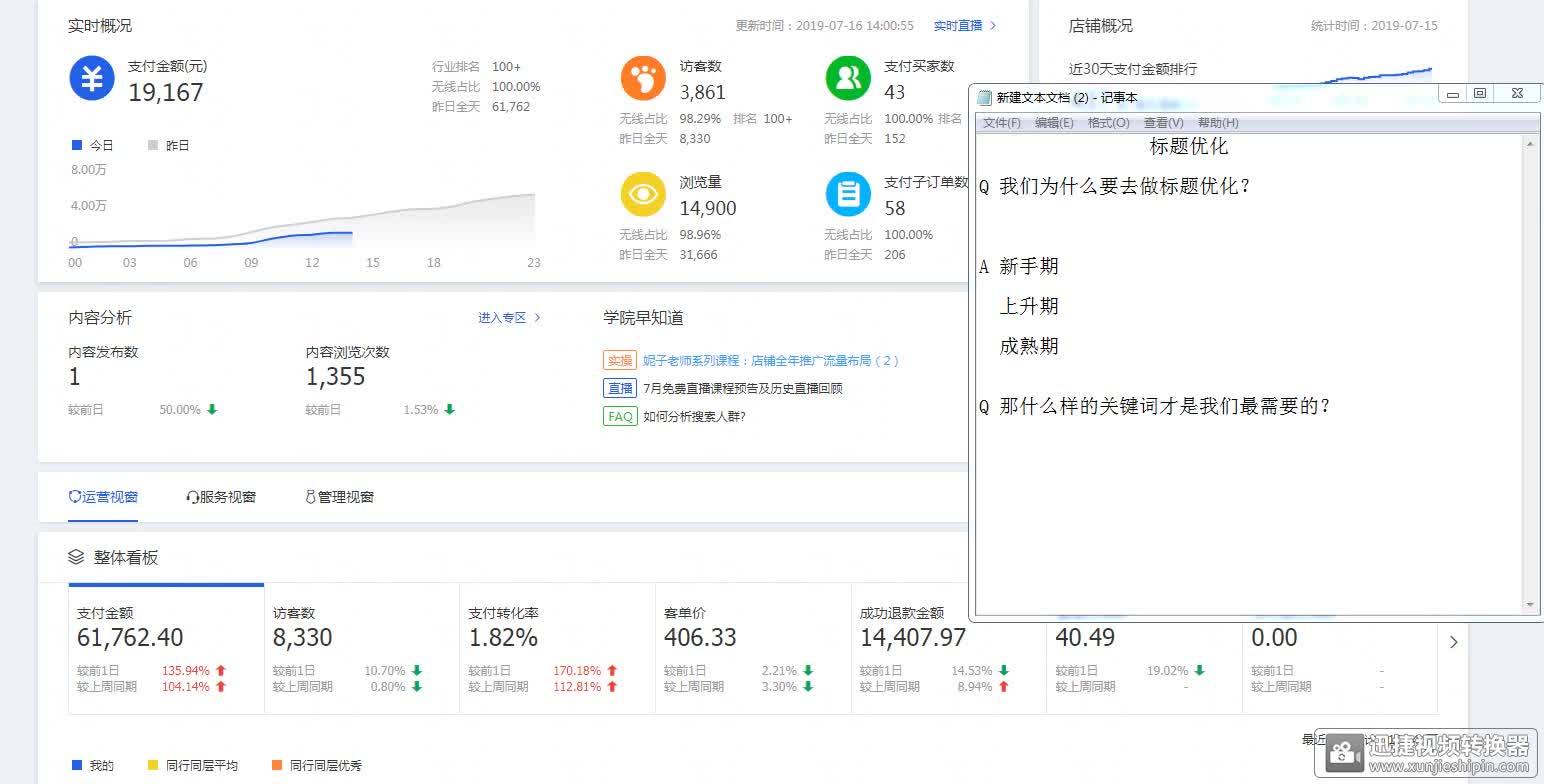
Task: Open 进入专区 content section
Action: (508, 317)
